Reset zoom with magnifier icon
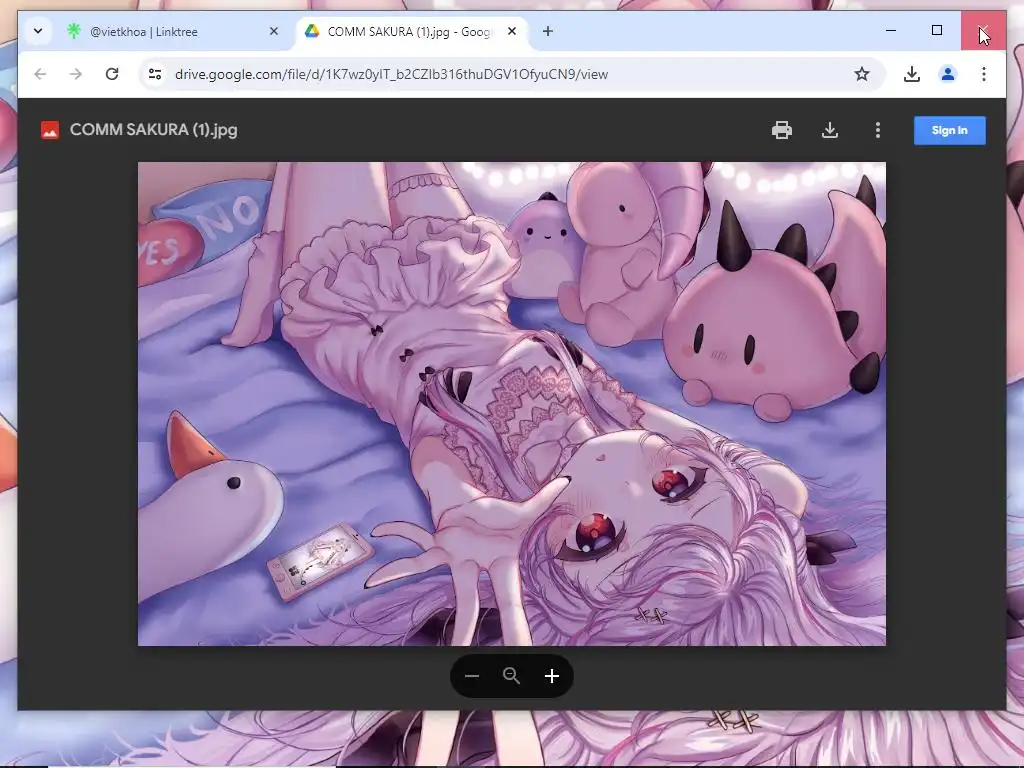Image resolution: width=1024 pixels, height=768 pixels. click(511, 676)
